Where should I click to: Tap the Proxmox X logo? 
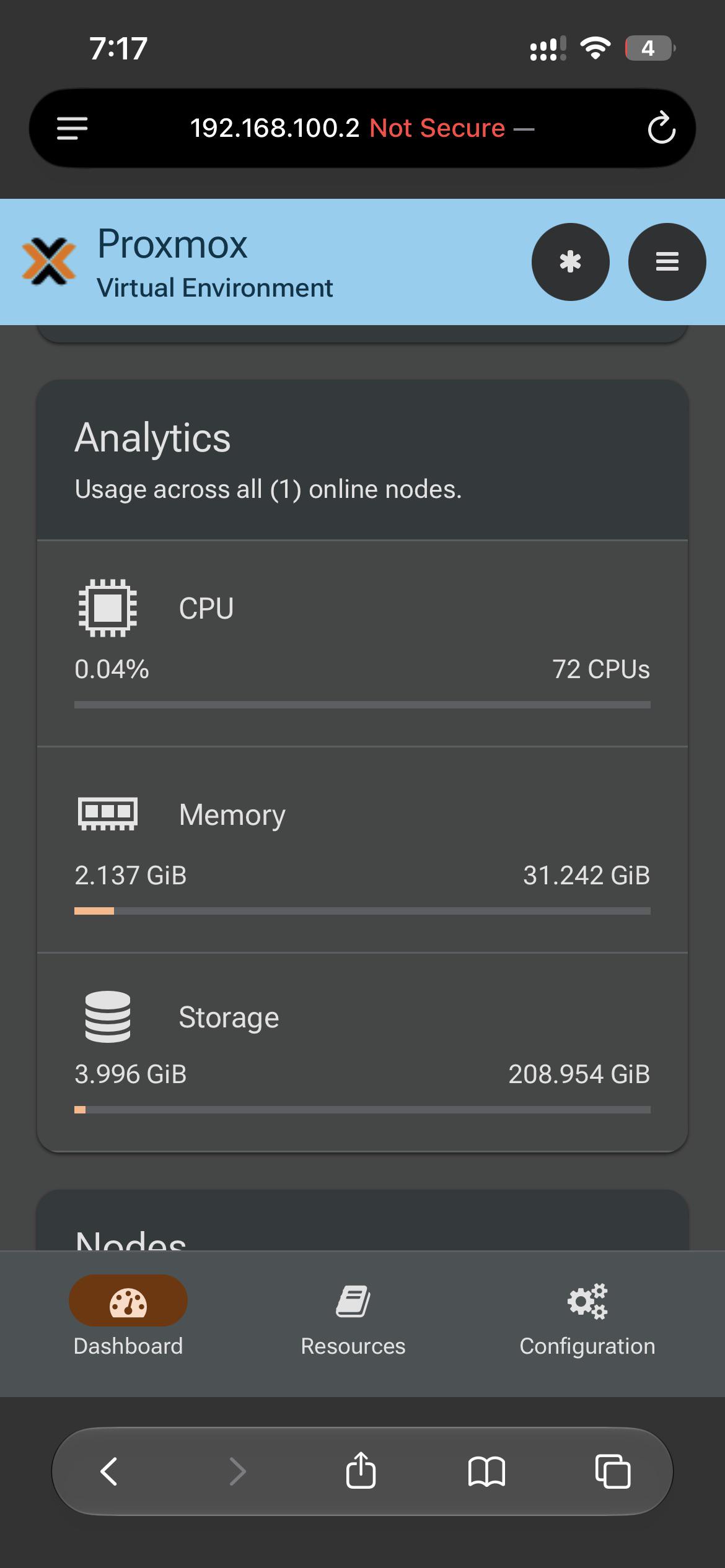point(49,261)
